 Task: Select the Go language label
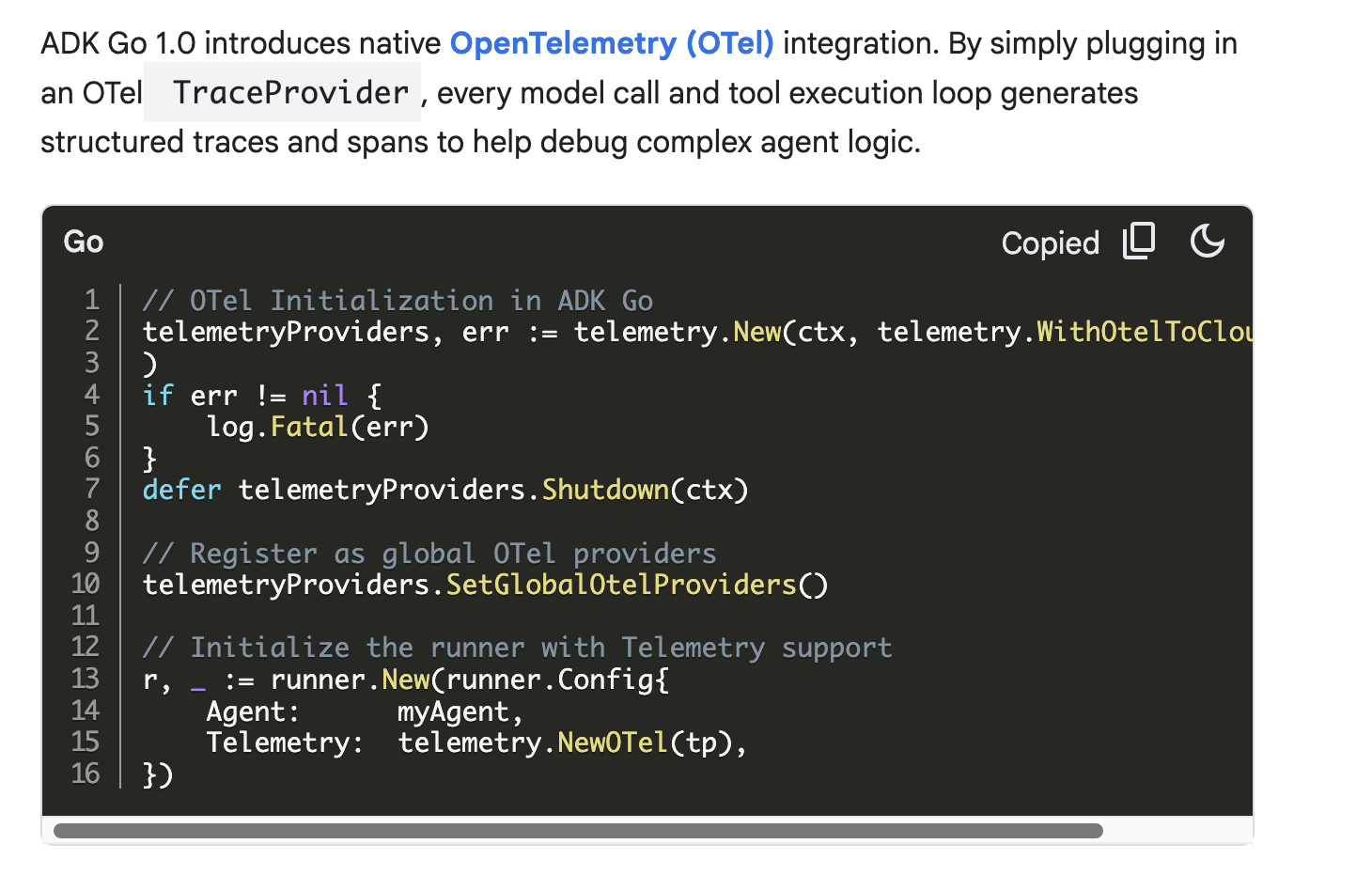point(83,242)
